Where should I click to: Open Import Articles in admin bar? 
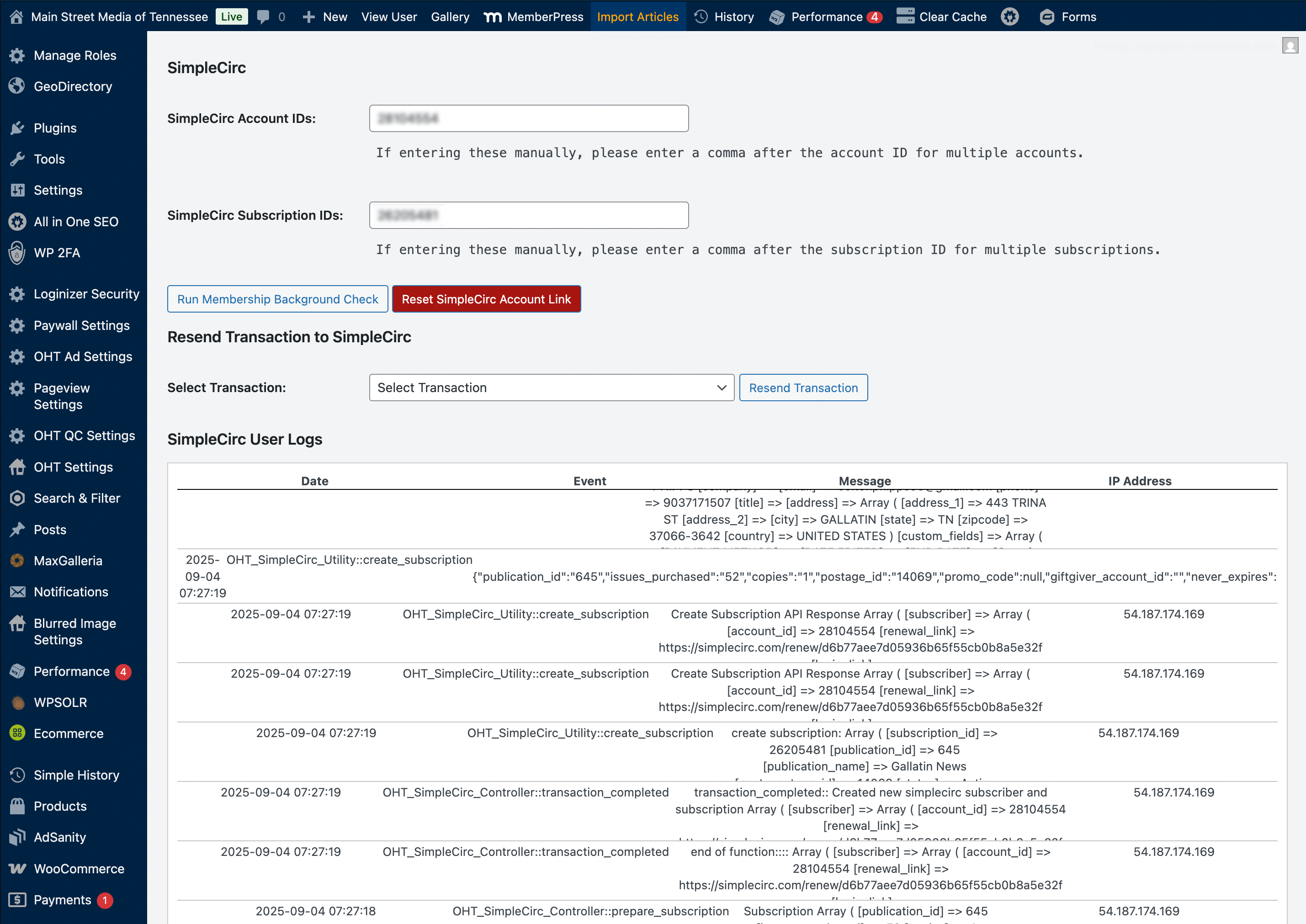pyautogui.click(x=637, y=16)
